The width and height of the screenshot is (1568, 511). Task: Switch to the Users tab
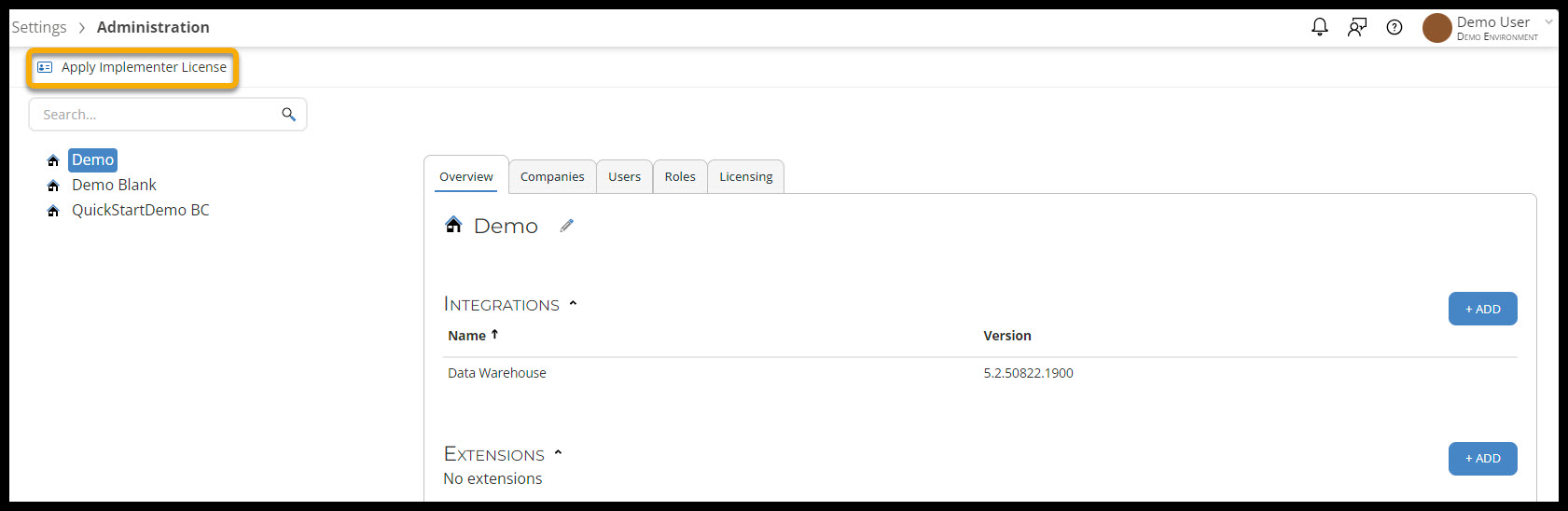click(x=624, y=176)
